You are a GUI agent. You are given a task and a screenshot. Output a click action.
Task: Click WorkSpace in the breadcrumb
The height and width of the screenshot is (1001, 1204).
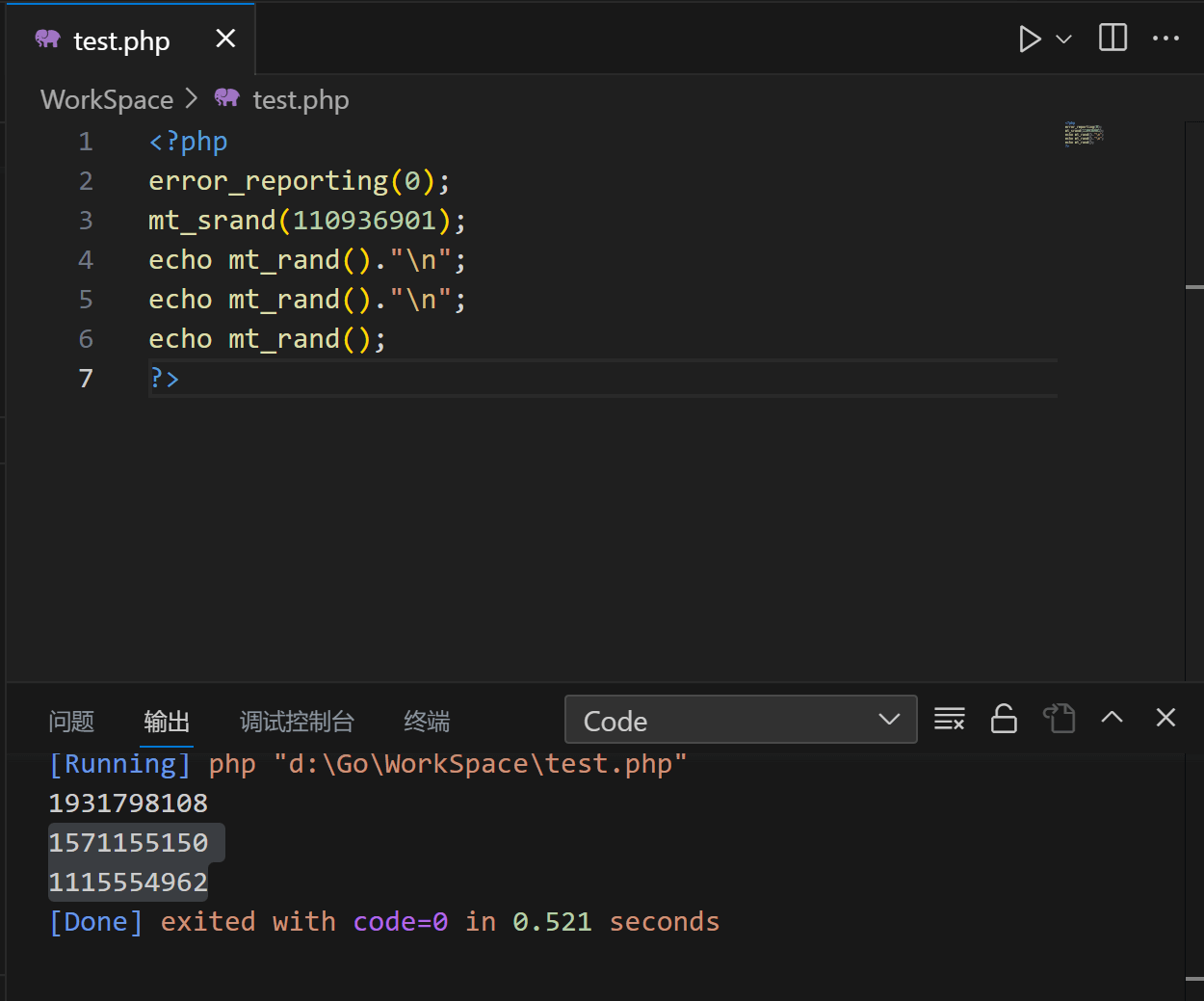click(x=107, y=100)
